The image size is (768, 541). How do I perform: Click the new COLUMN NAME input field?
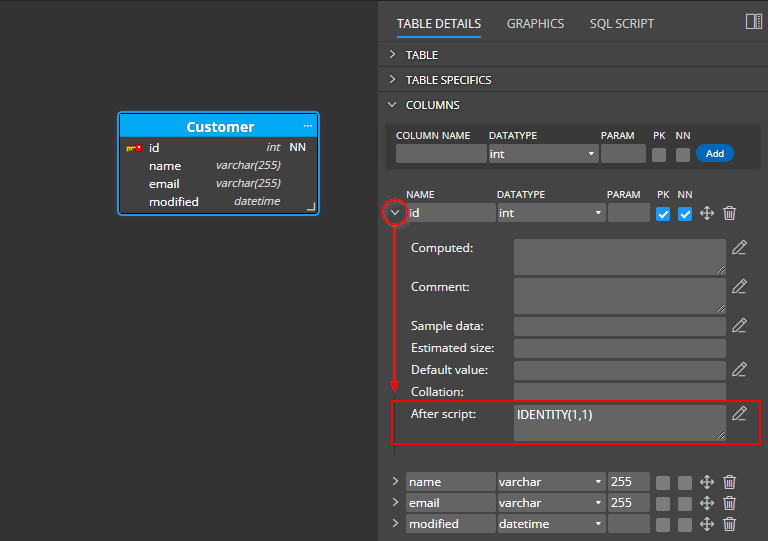coord(441,154)
